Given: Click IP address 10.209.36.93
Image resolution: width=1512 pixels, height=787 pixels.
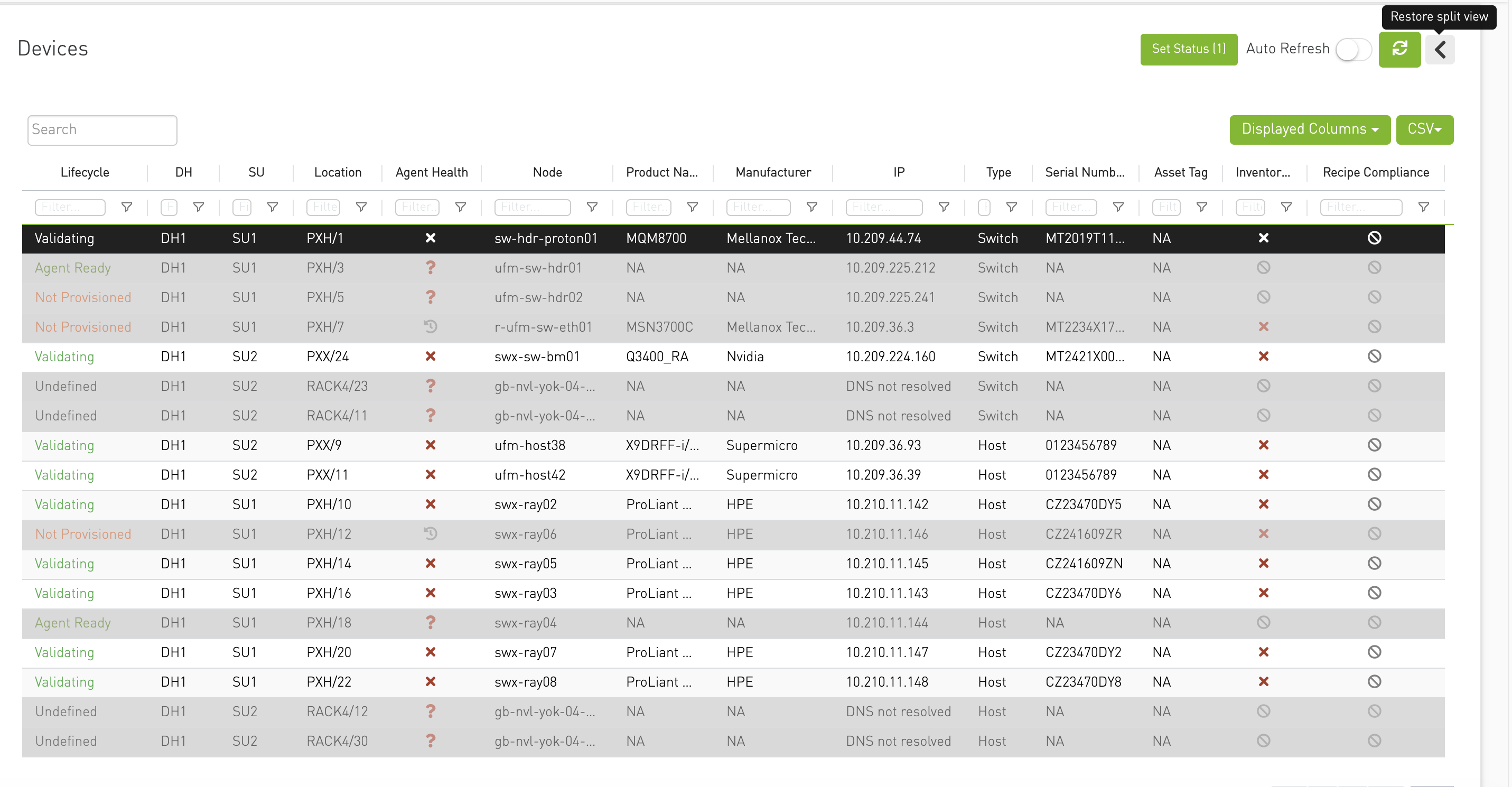Looking at the screenshot, I should [x=883, y=445].
